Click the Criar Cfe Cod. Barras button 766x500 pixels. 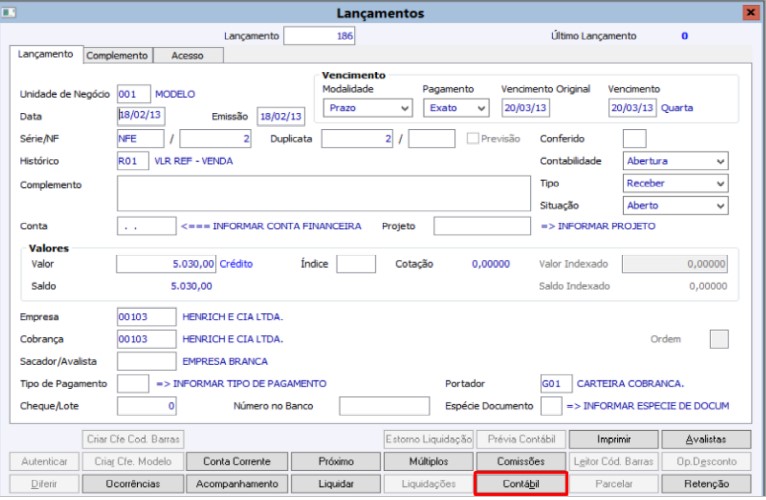[133, 439]
